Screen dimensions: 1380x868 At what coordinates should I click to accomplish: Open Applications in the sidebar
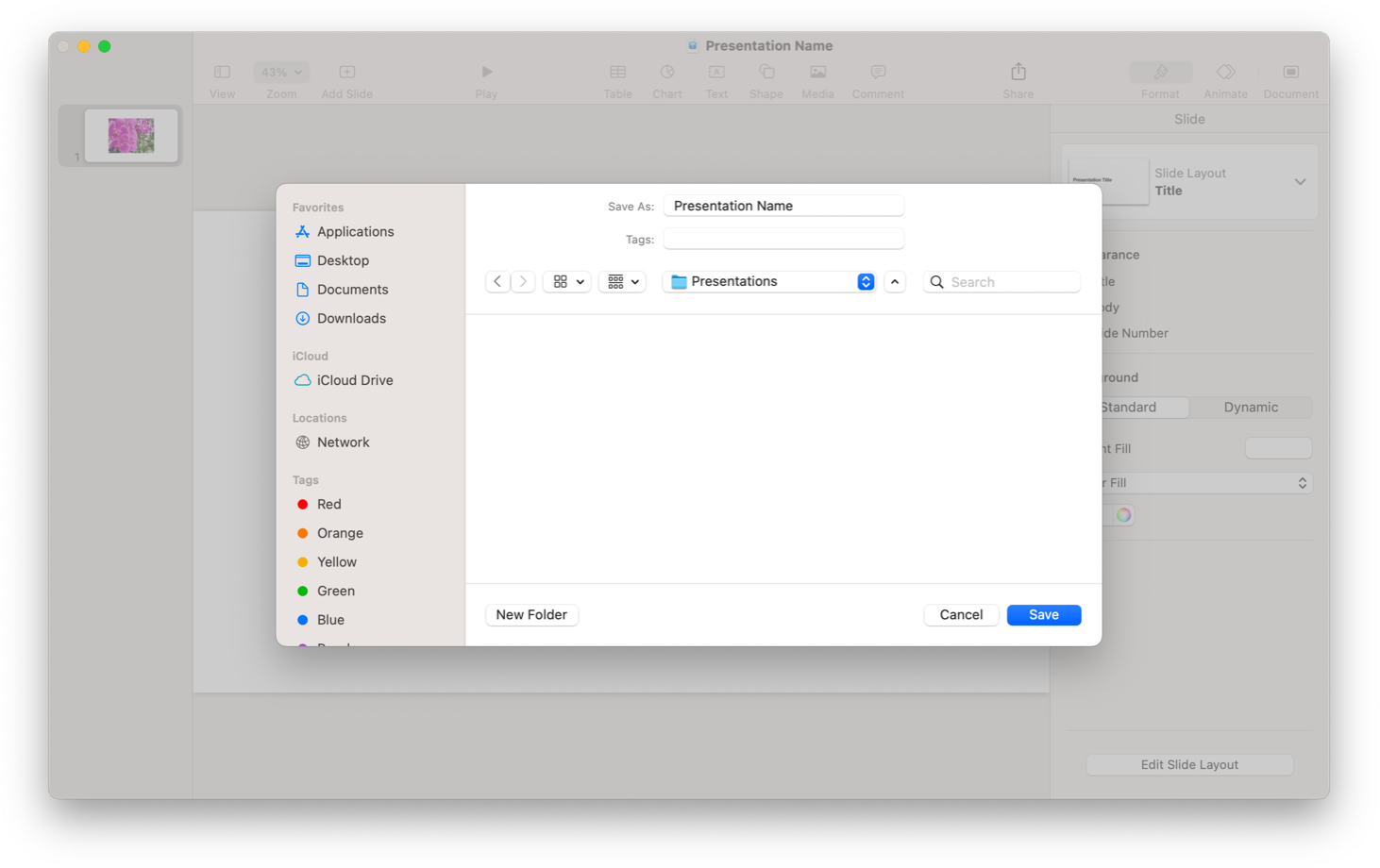tap(344, 231)
